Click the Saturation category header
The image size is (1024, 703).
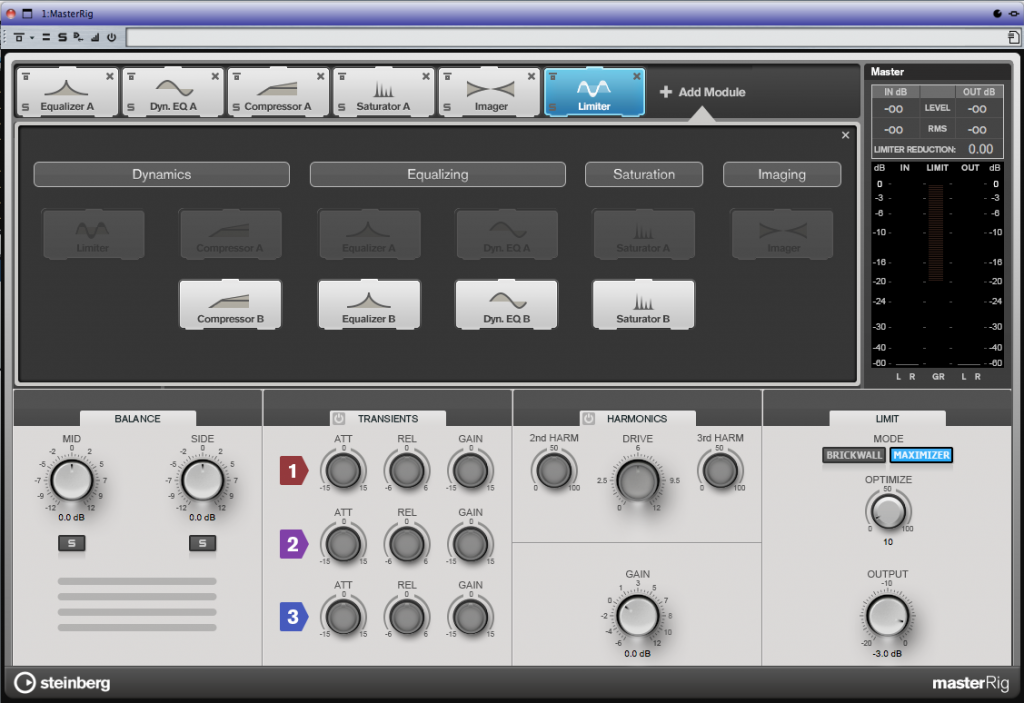(644, 174)
